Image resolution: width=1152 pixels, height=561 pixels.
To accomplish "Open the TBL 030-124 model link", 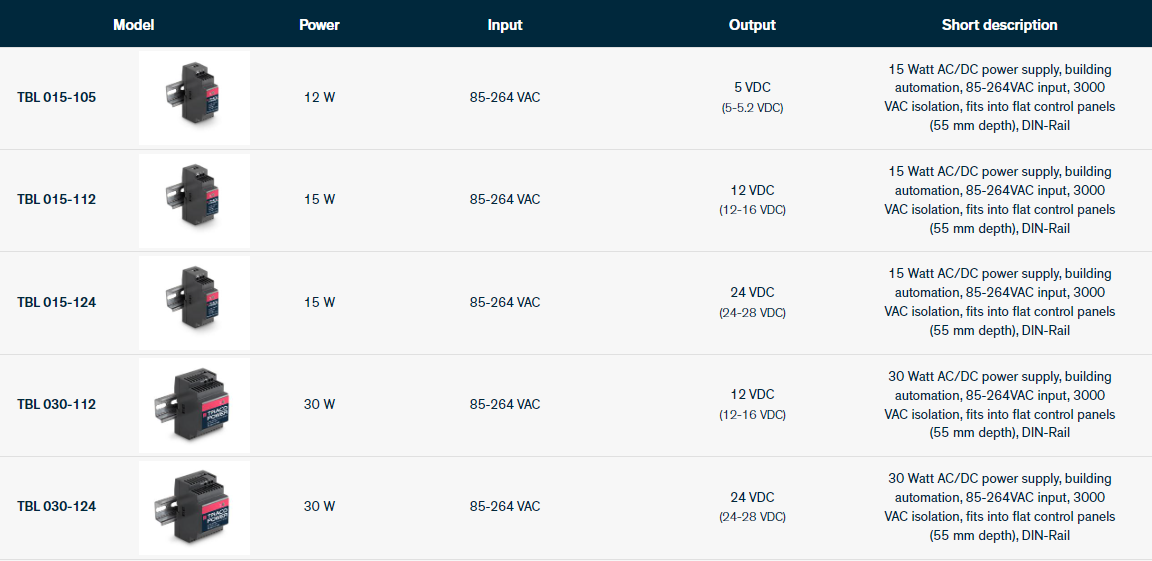I will click(57, 507).
